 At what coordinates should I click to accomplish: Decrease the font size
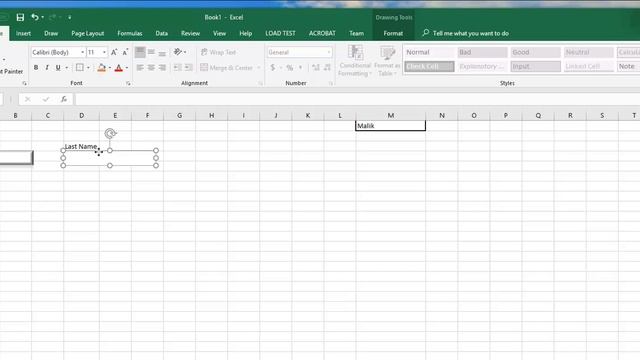pos(125,52)
